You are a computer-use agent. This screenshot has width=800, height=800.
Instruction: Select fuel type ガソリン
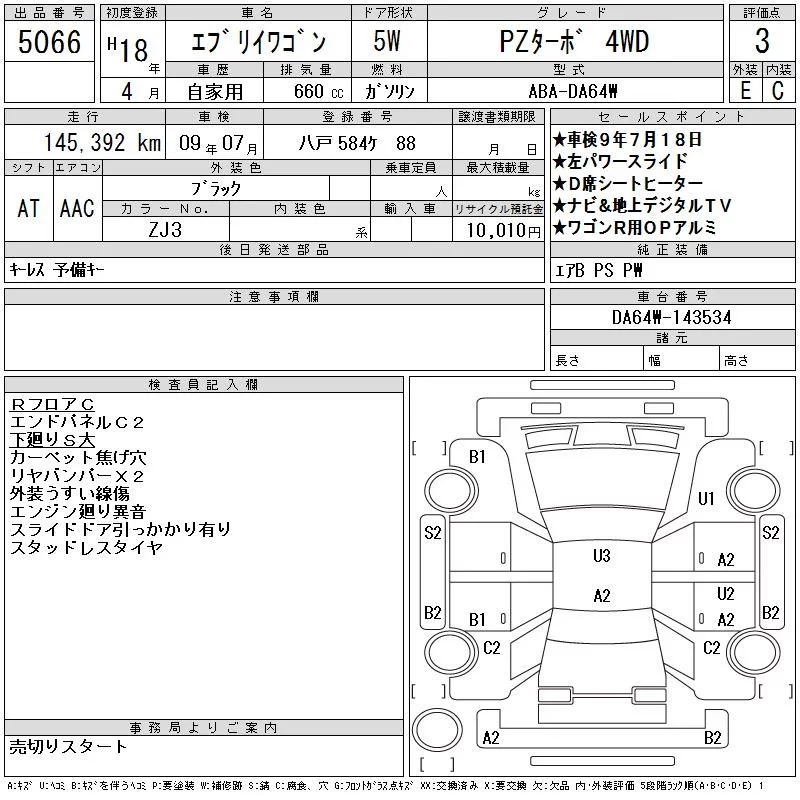[x=389, y=91]
